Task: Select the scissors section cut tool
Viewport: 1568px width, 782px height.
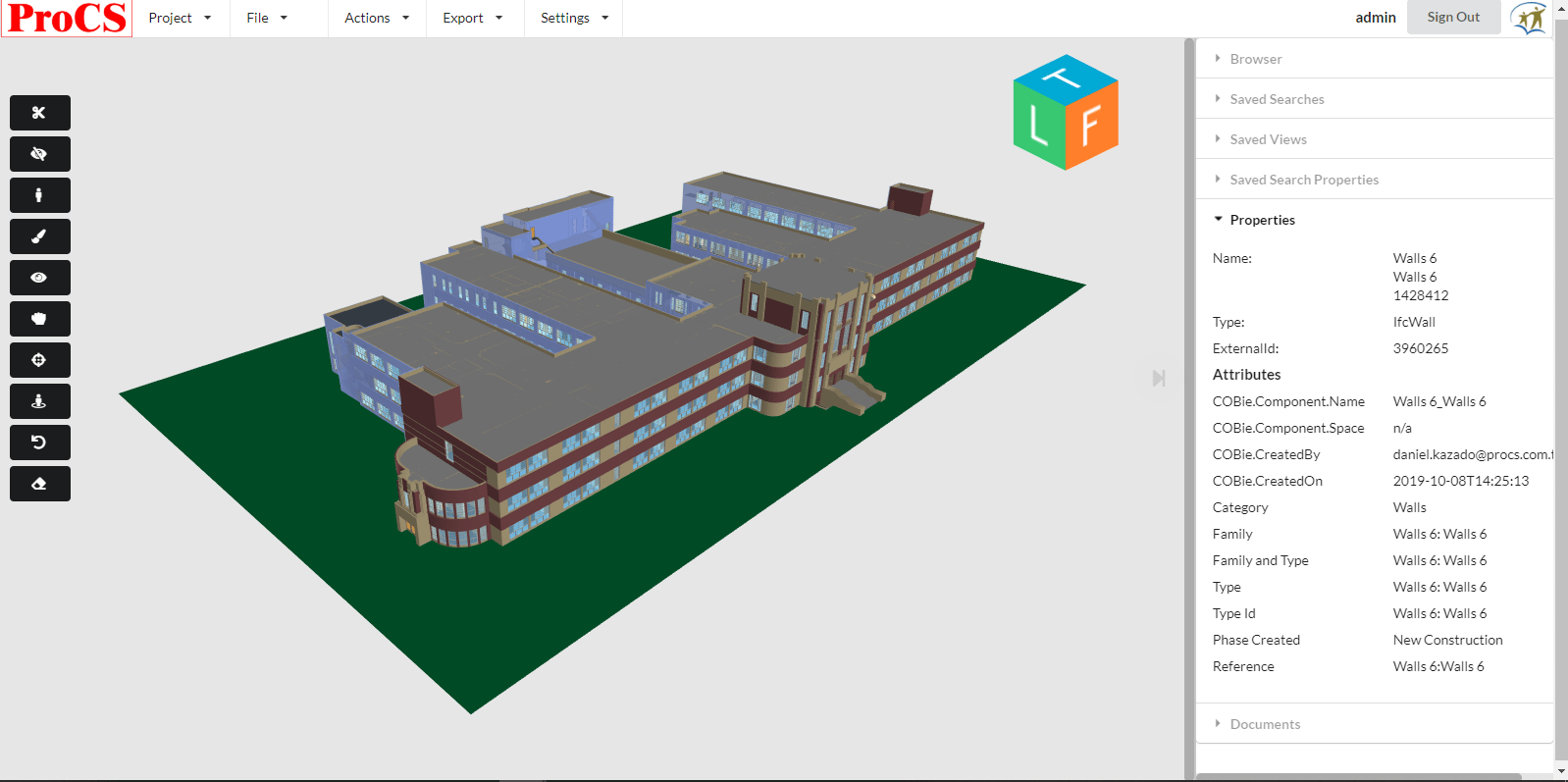Action: tap(39, 113)
